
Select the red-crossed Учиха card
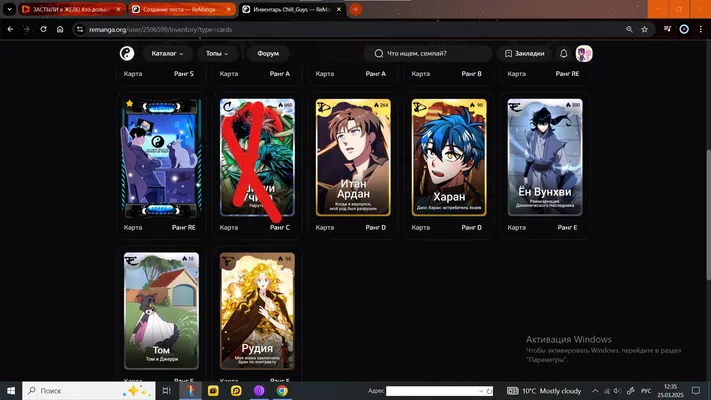tap(257, 157)
